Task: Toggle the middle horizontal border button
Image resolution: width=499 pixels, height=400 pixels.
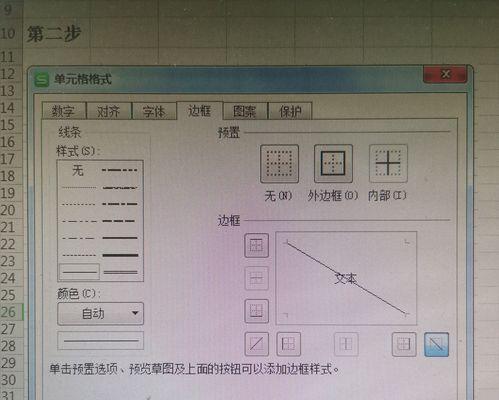Action: (x=256, y=278)
